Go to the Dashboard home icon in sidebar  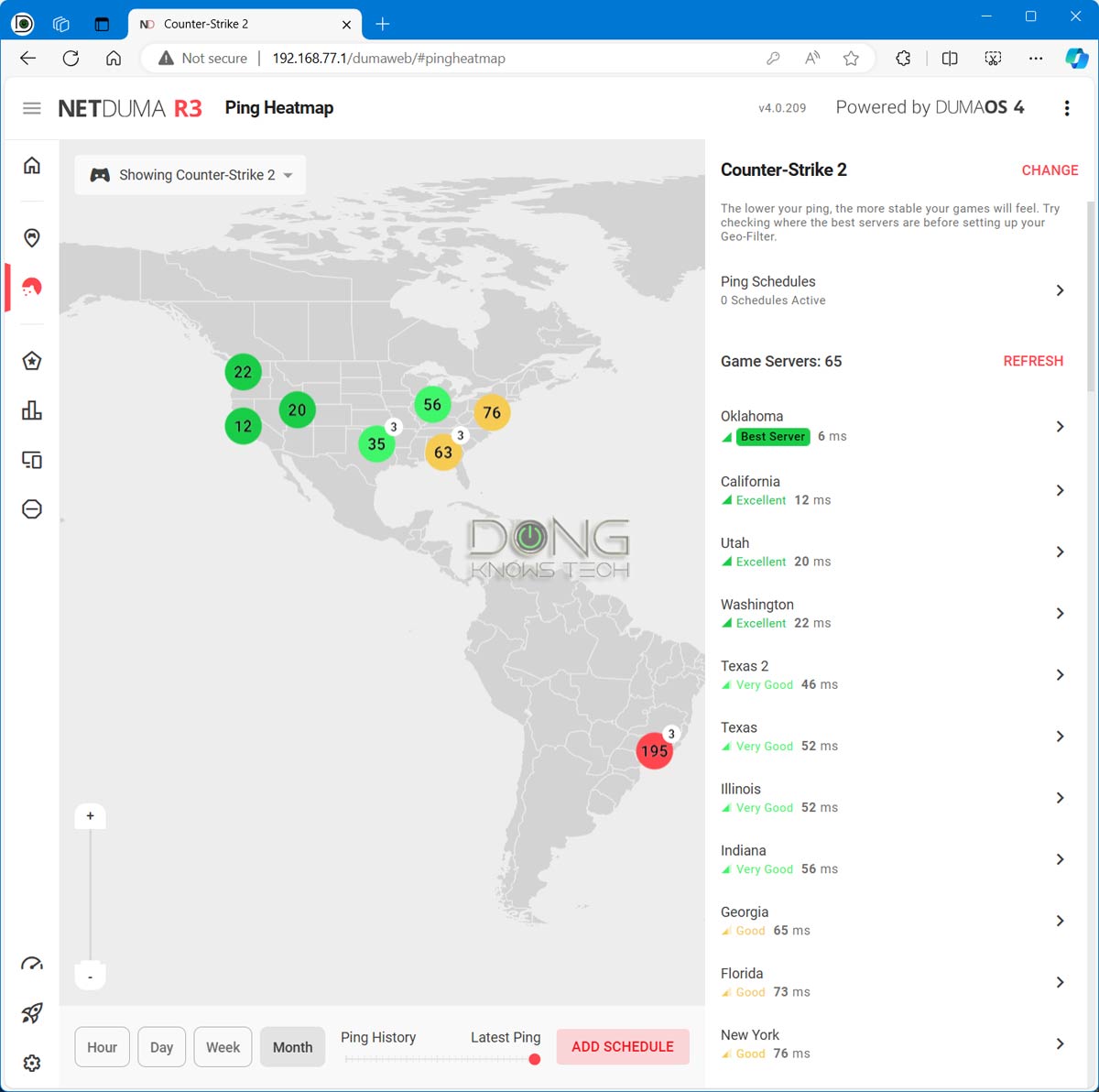[32, 165]
